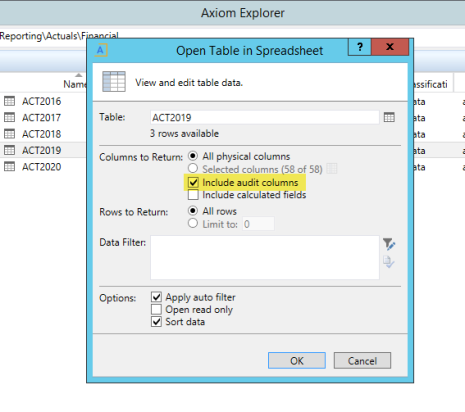Viewport: 465px width, 412px height.
Task: Click inside the Data Filter text box
Action: 265,257
